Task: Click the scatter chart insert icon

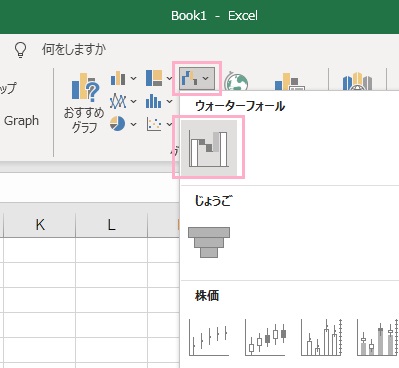Action: coord(154,124)
